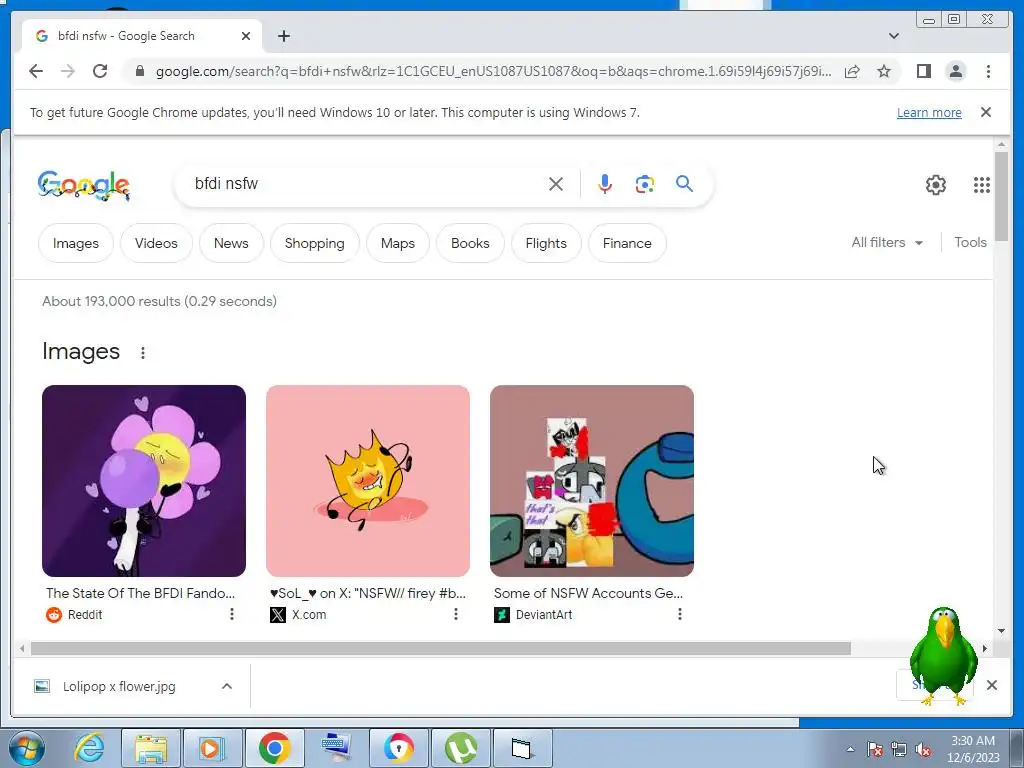1024x768 pixels.
Task: Open Windows Explorer folder from taskbar
Action: coord(150,748)
